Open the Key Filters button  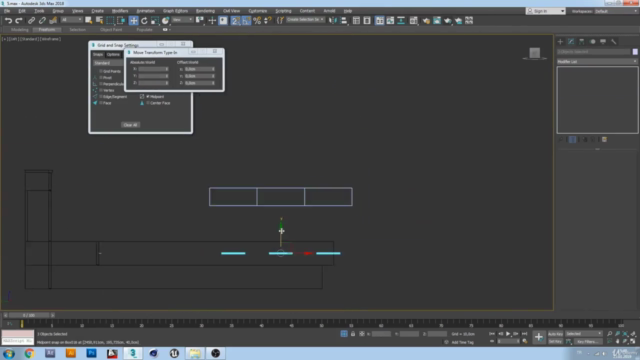click(x=588, y=341)
